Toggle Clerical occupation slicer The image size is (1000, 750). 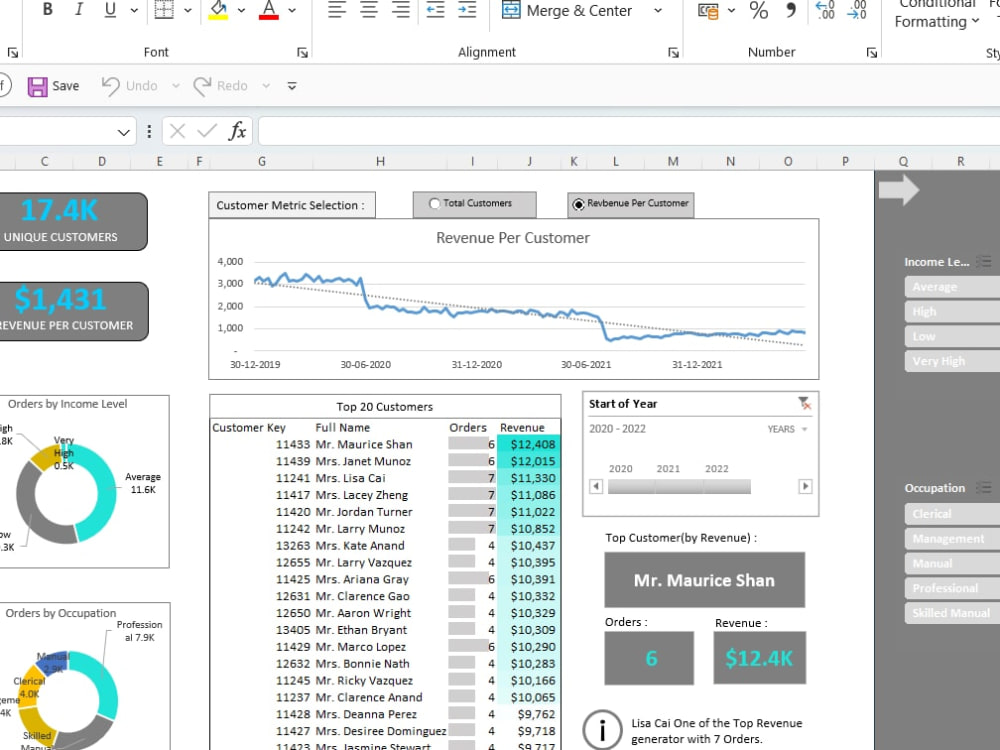pyautogui.click(x=952, y=514)
